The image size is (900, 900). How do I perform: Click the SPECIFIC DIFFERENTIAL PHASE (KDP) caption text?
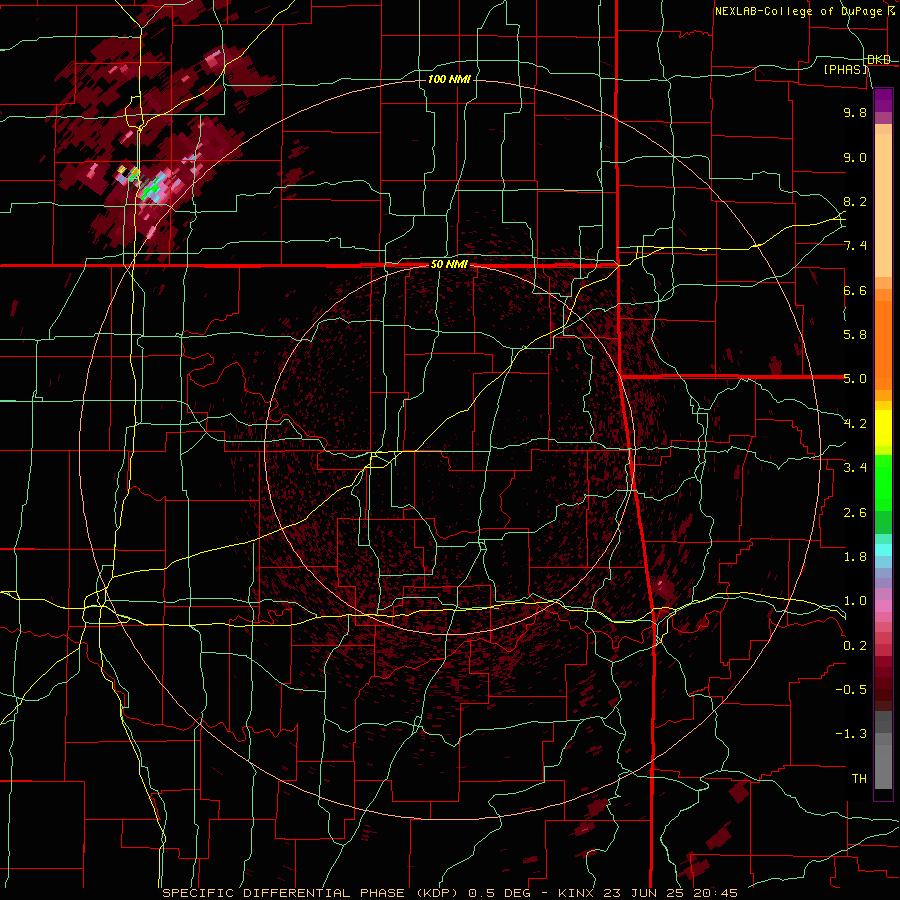[312, 893]
